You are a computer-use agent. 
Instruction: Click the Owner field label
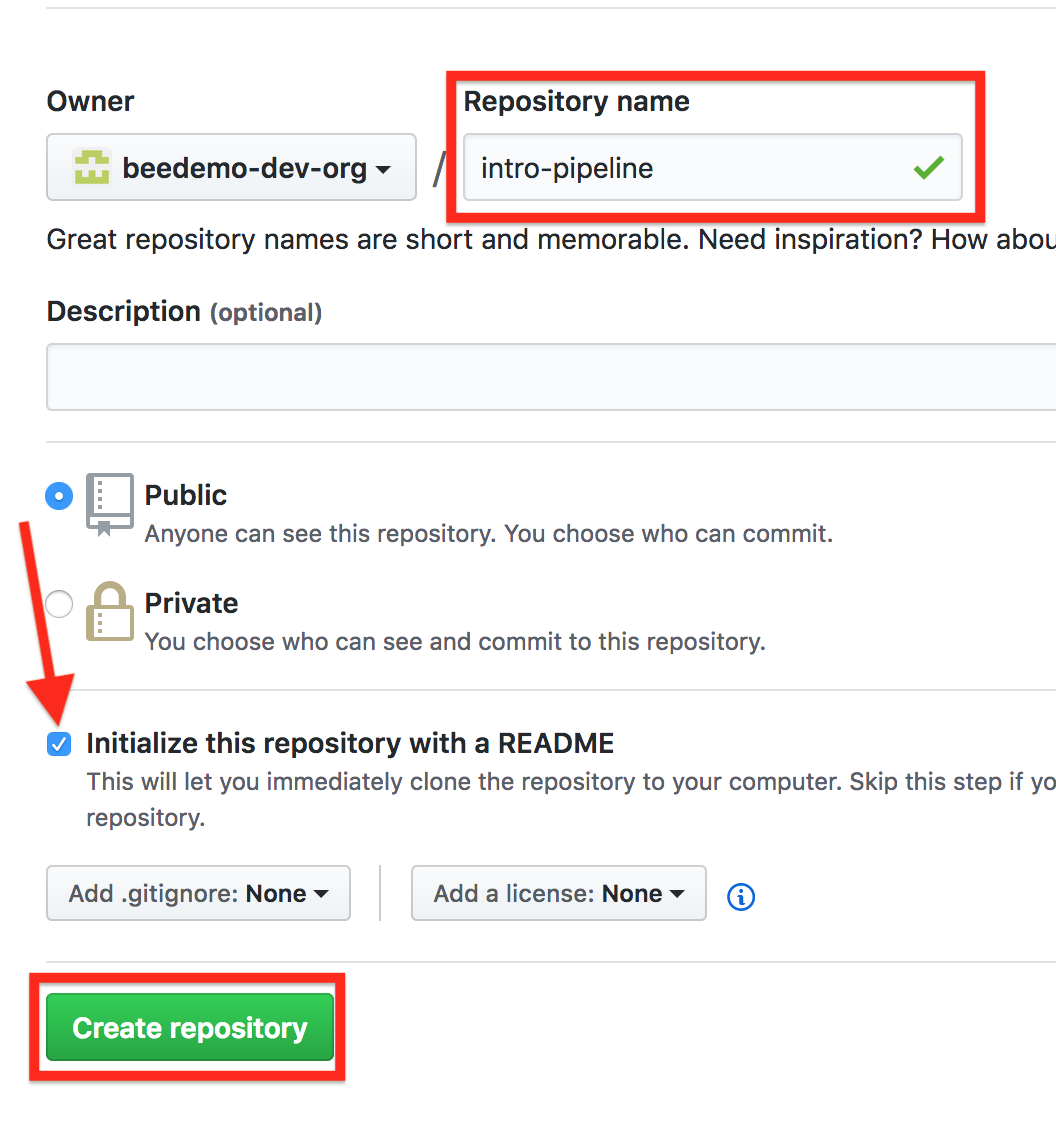[x=90, y=102]
